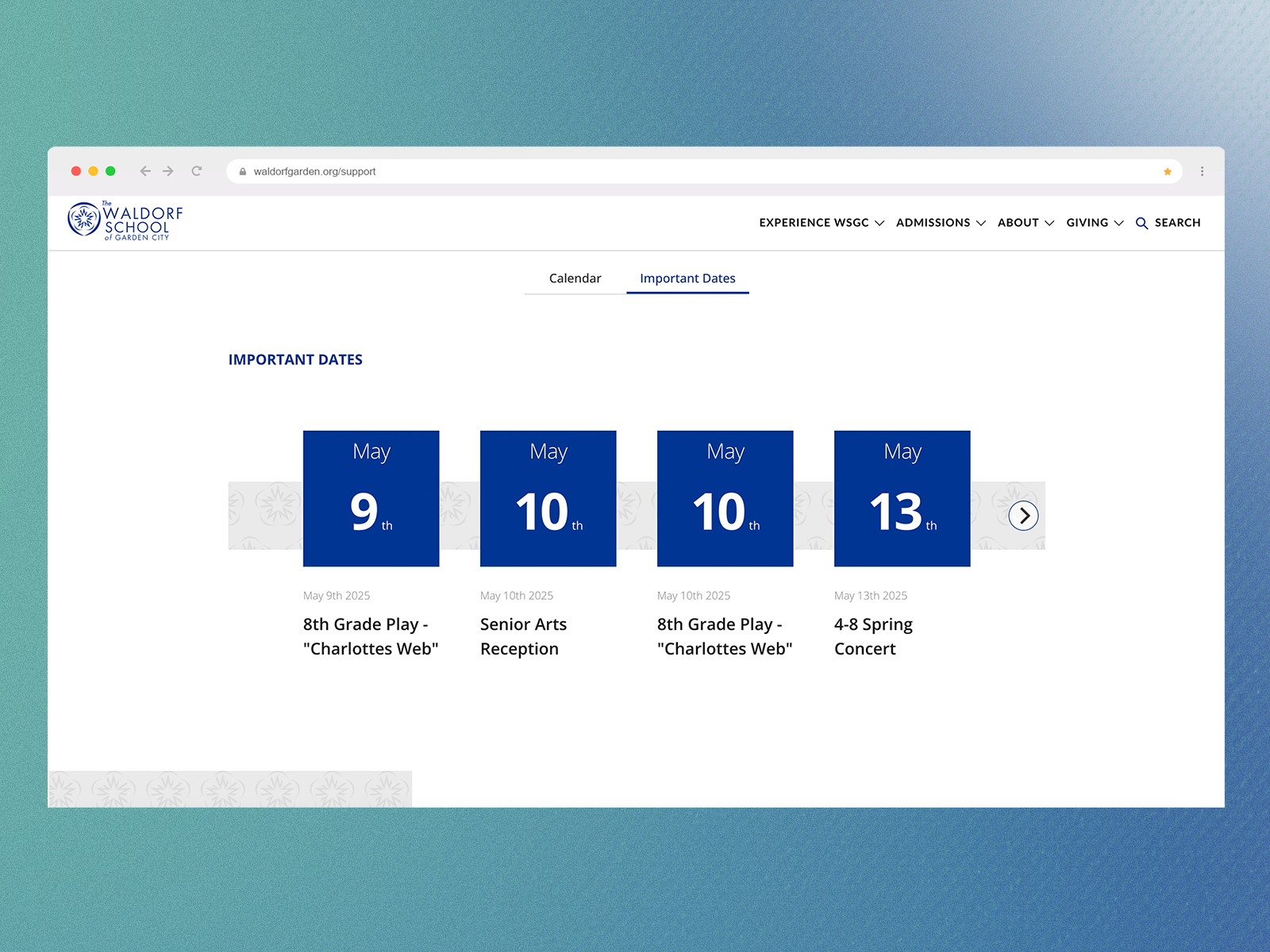Advance the dates carousel with the next arrow
Viewport: 1270px width, 952px height.
coord(1024,516)
